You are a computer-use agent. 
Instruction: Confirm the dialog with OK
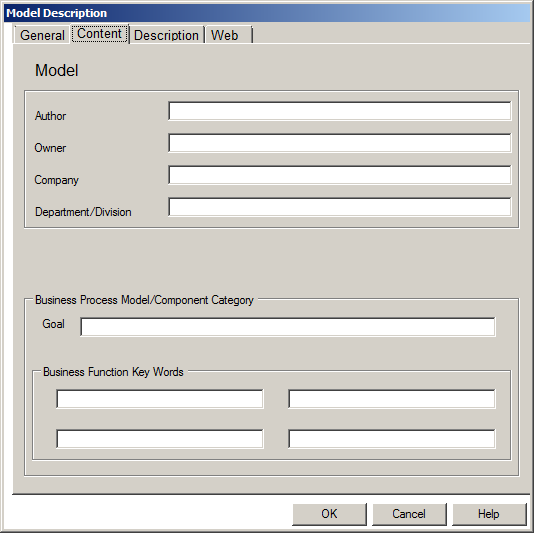329,514
